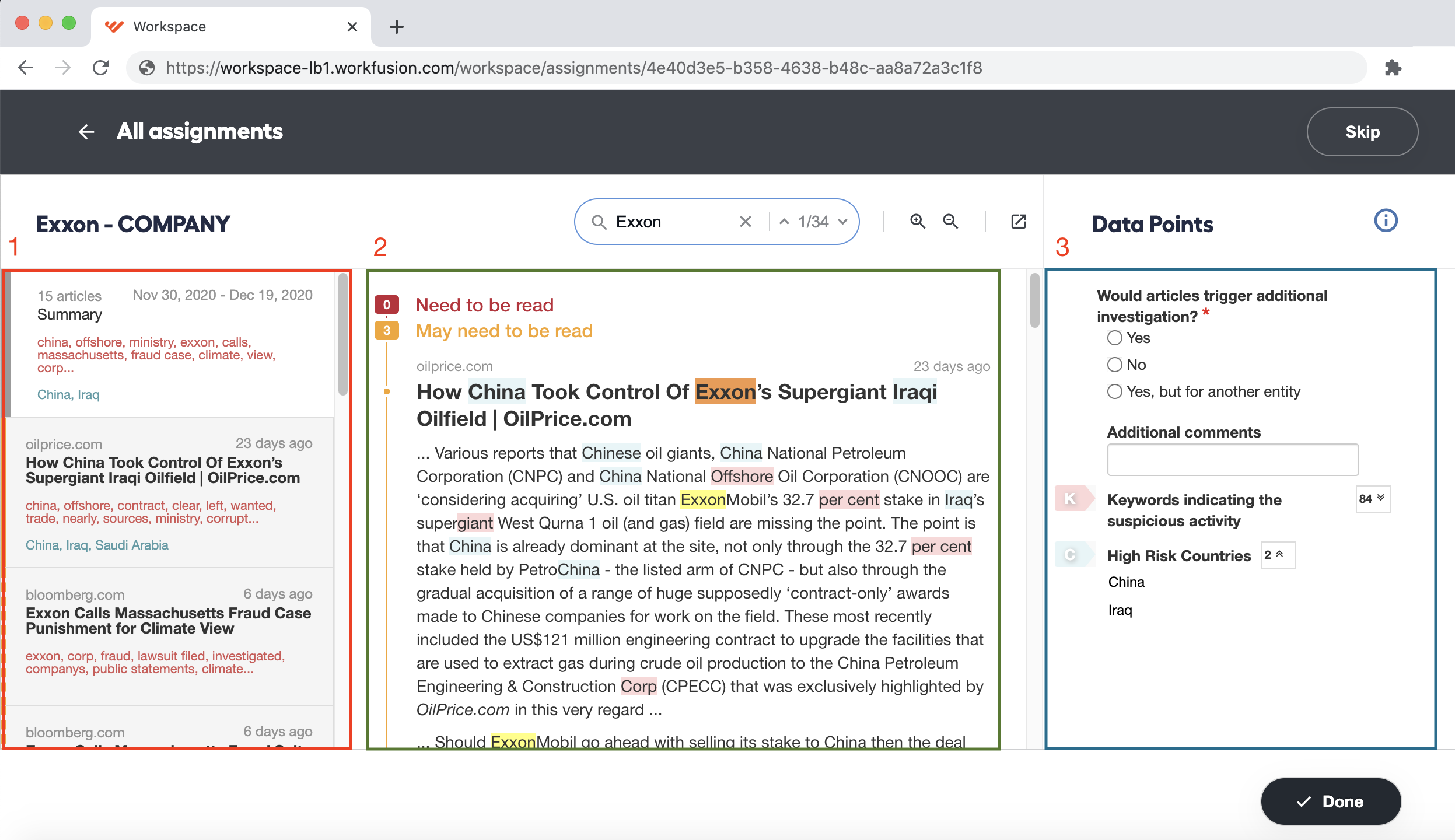Finish the assignment with Done
The width and height of the screenshot is (1455, 840).
1331,801
